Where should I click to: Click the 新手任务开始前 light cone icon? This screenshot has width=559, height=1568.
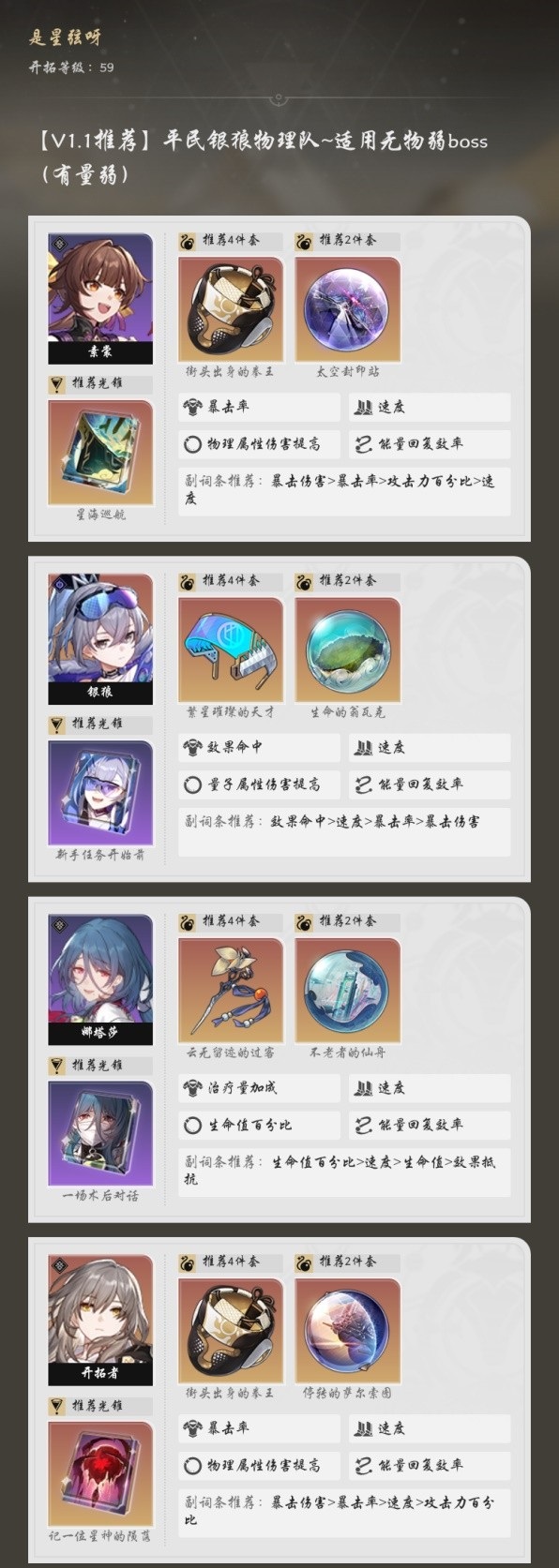click(x=100, y=793)
